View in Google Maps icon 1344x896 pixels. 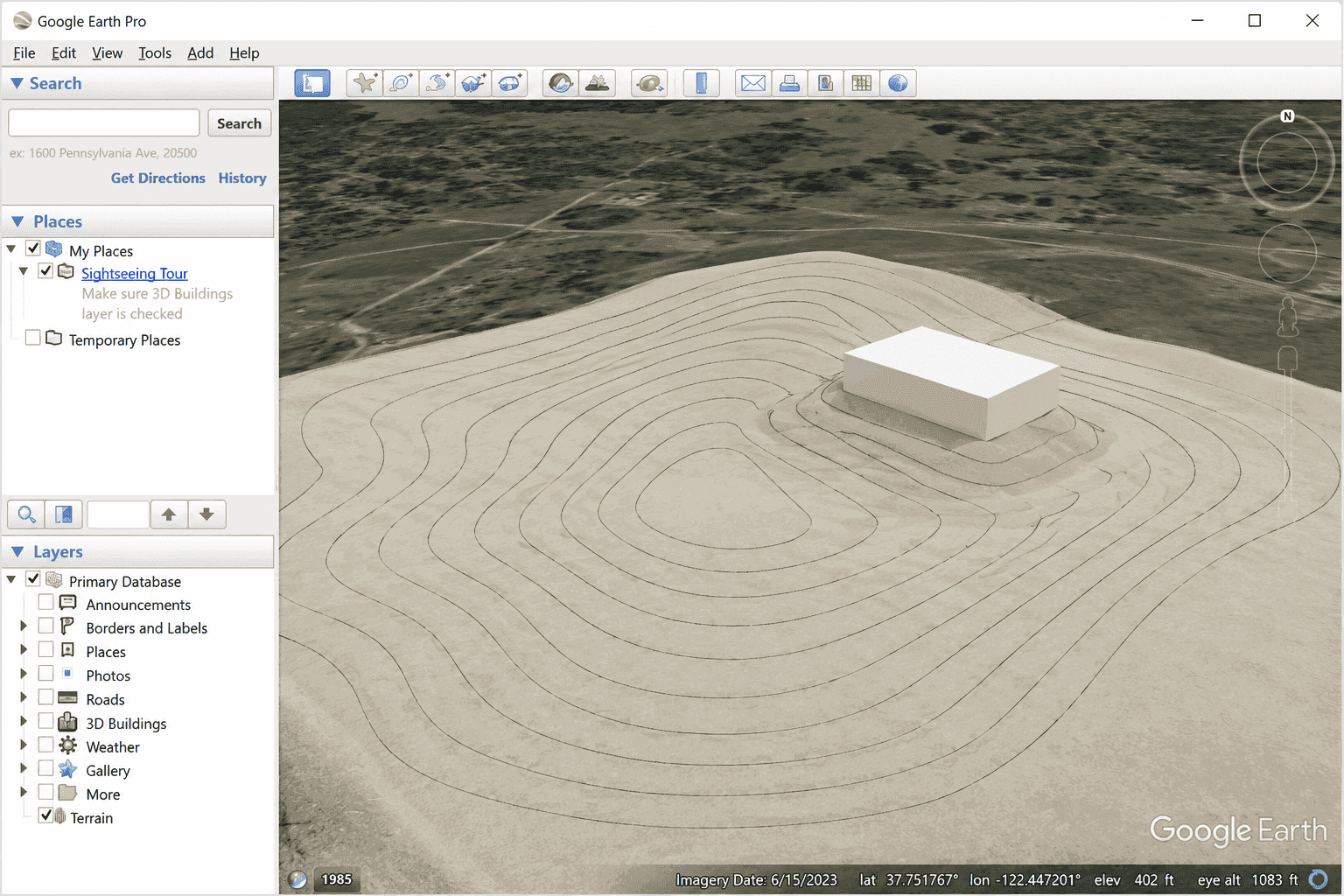click(x=862, y=83)
